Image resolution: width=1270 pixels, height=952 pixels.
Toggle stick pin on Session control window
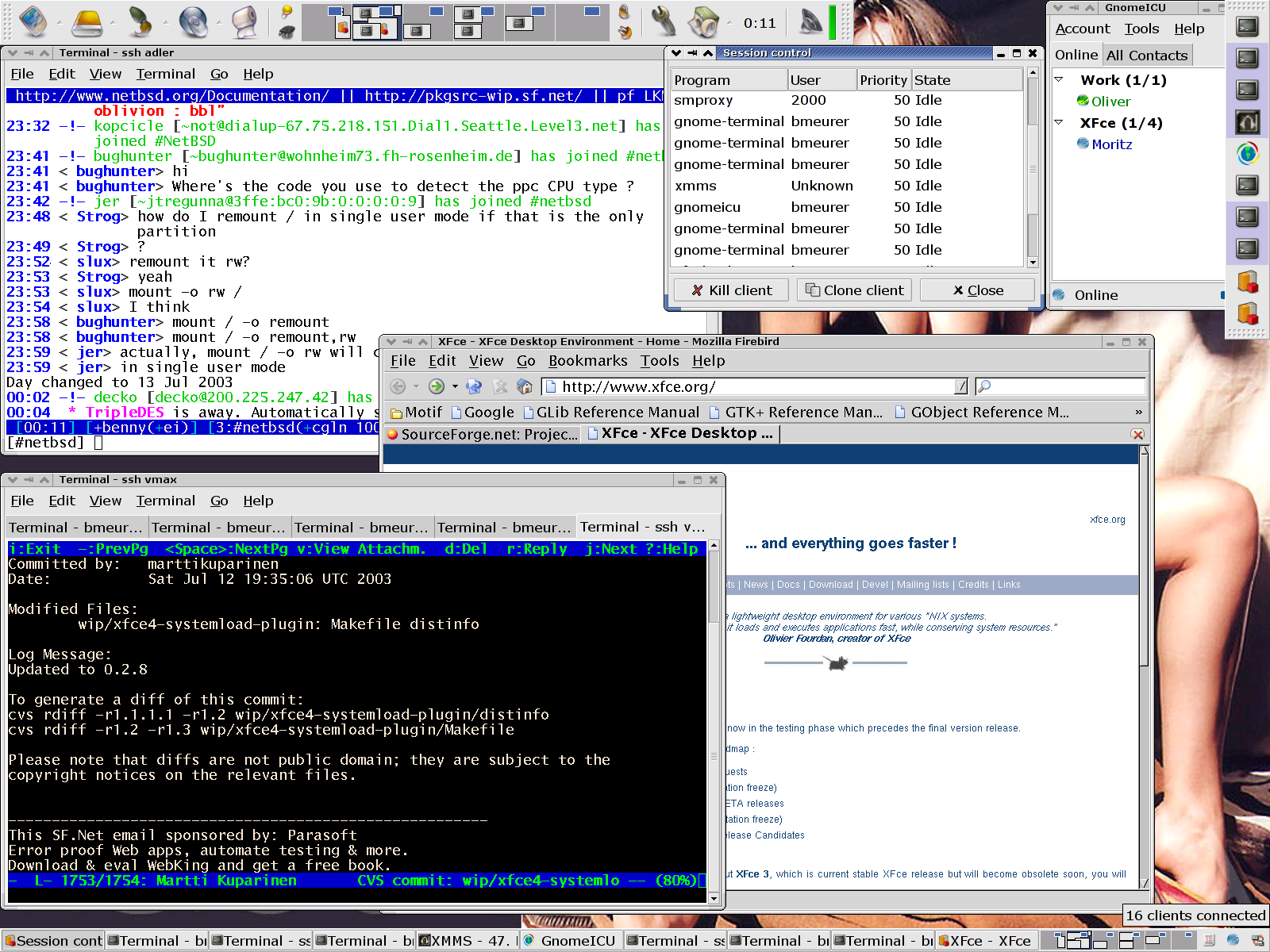coord(692,53)
